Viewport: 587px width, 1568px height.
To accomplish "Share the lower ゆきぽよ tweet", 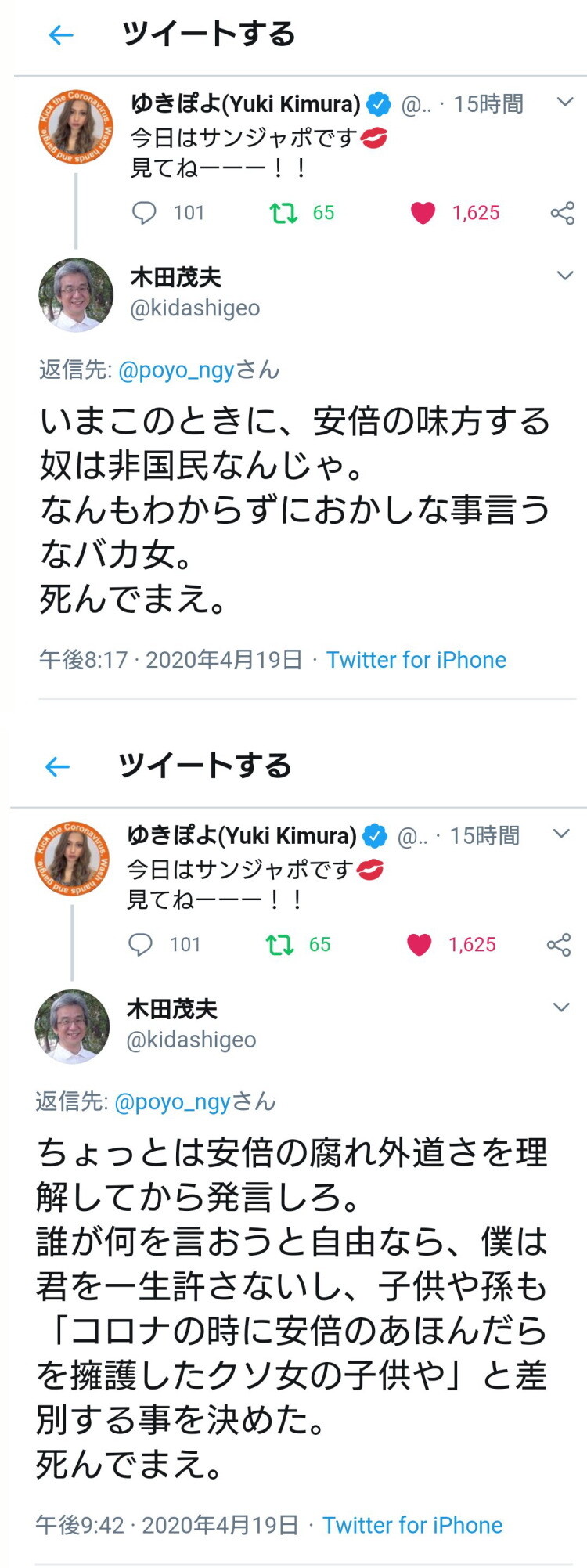I will [559, 945].
